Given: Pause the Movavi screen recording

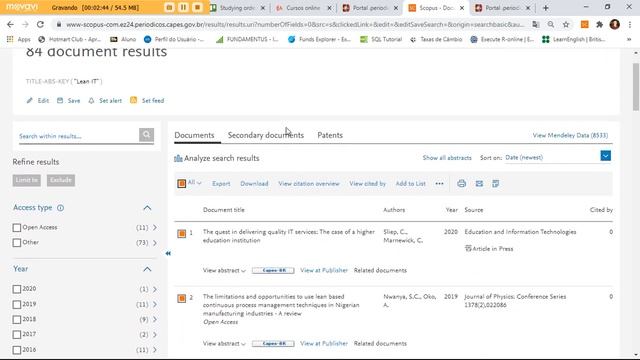Looking at the screenshot, I should (x=183, y=7).
